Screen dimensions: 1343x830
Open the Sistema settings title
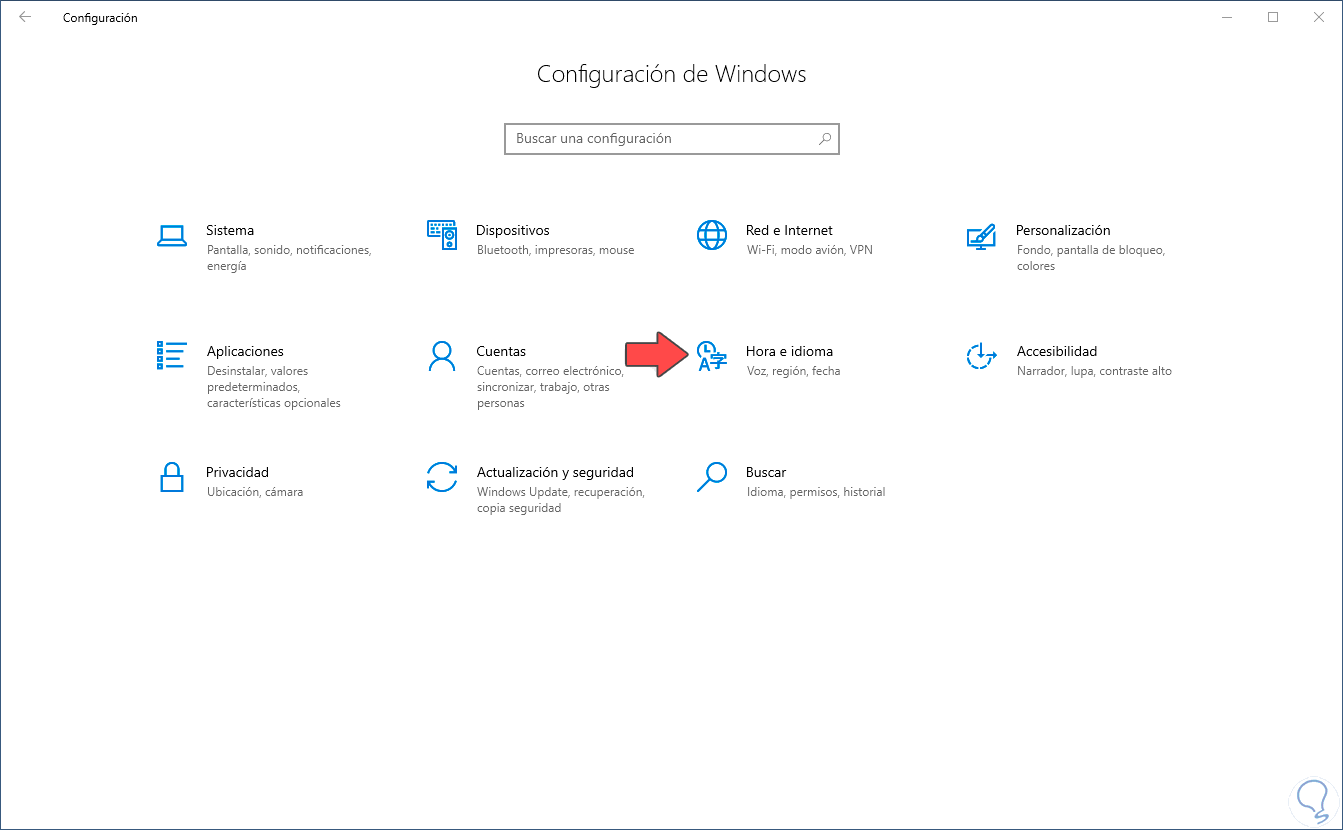tap(230, 230)
